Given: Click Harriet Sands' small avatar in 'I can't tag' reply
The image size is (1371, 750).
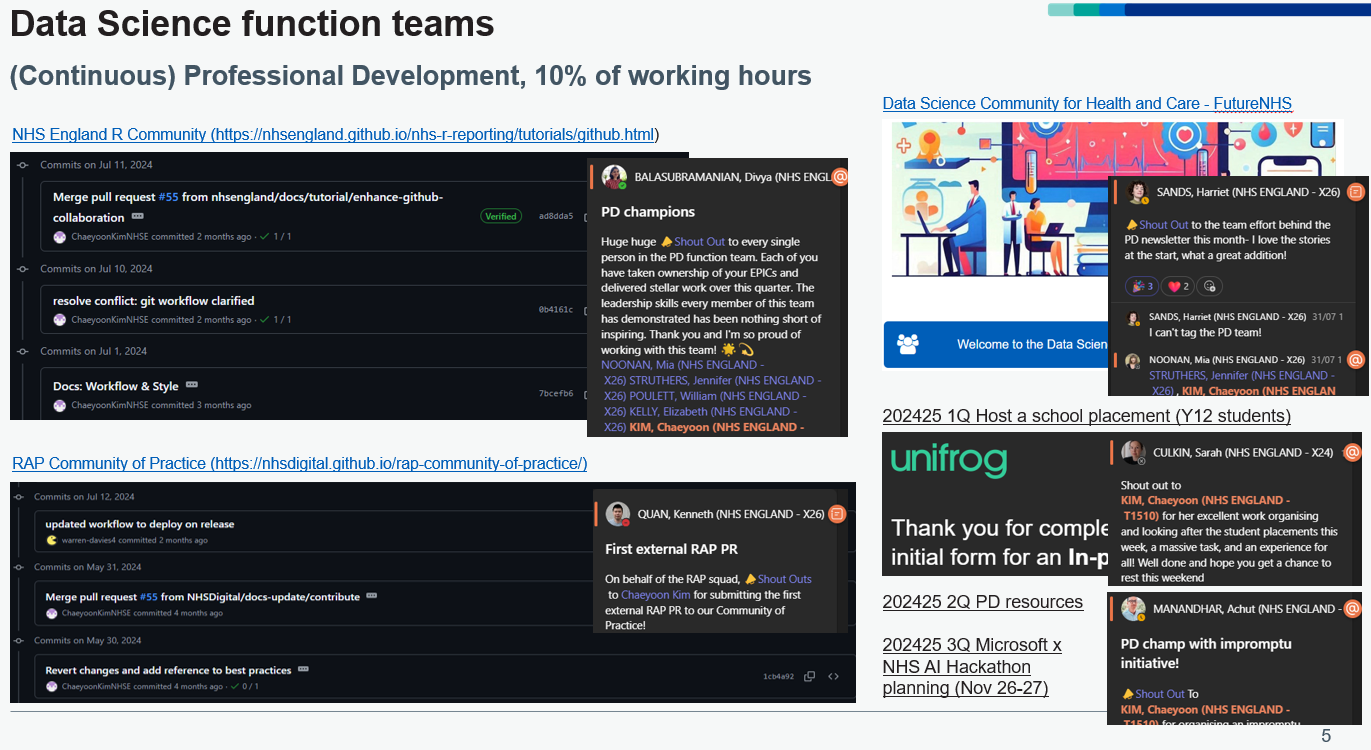Looking at the screenshot, I should pos(1133,318).
